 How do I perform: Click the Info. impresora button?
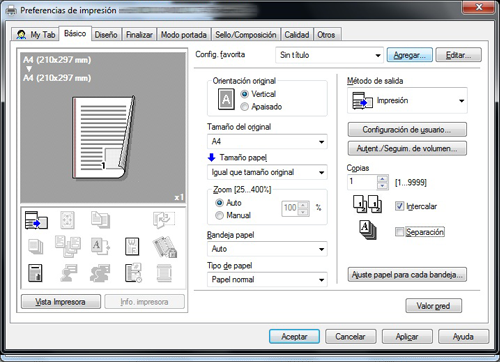pos(144,302)
